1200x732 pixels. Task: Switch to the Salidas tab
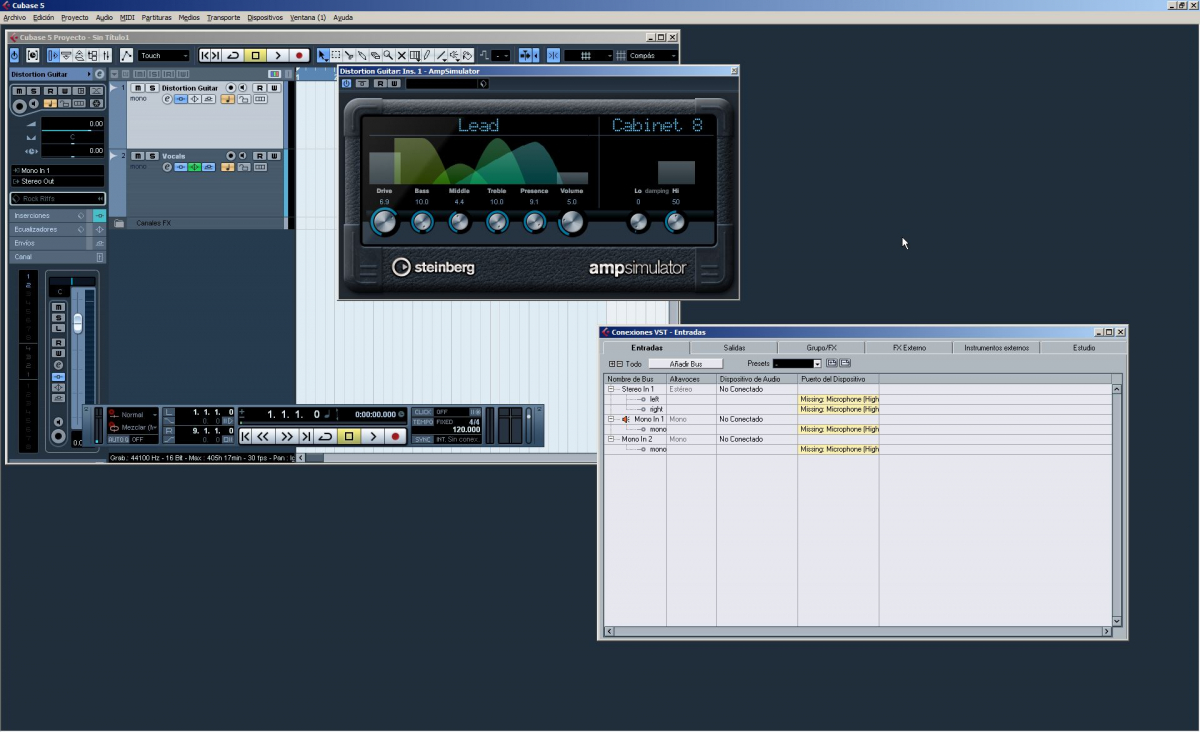[734, 348]
